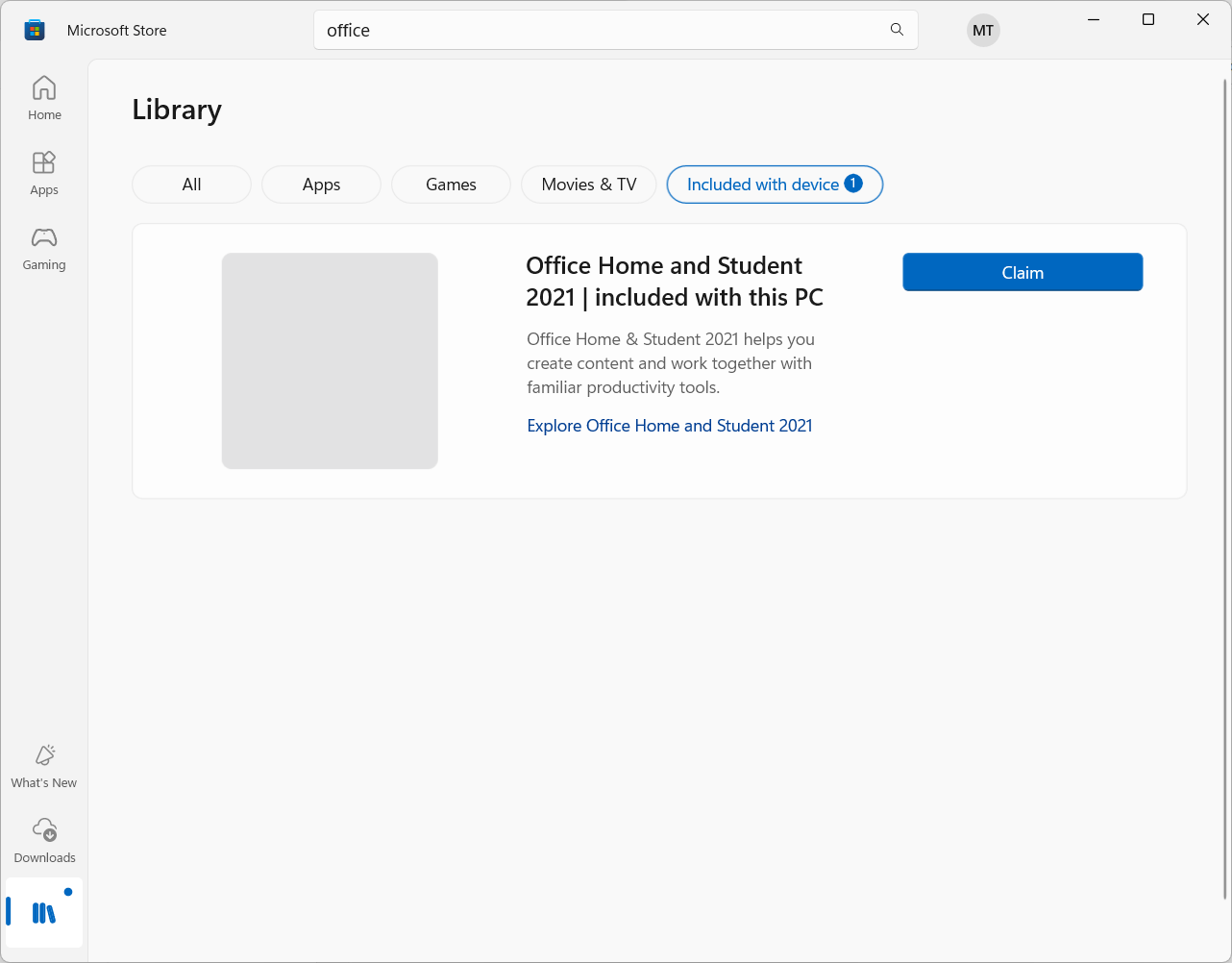
Task: Click the vertical scrollbar on right
Action: point(1224,488)
